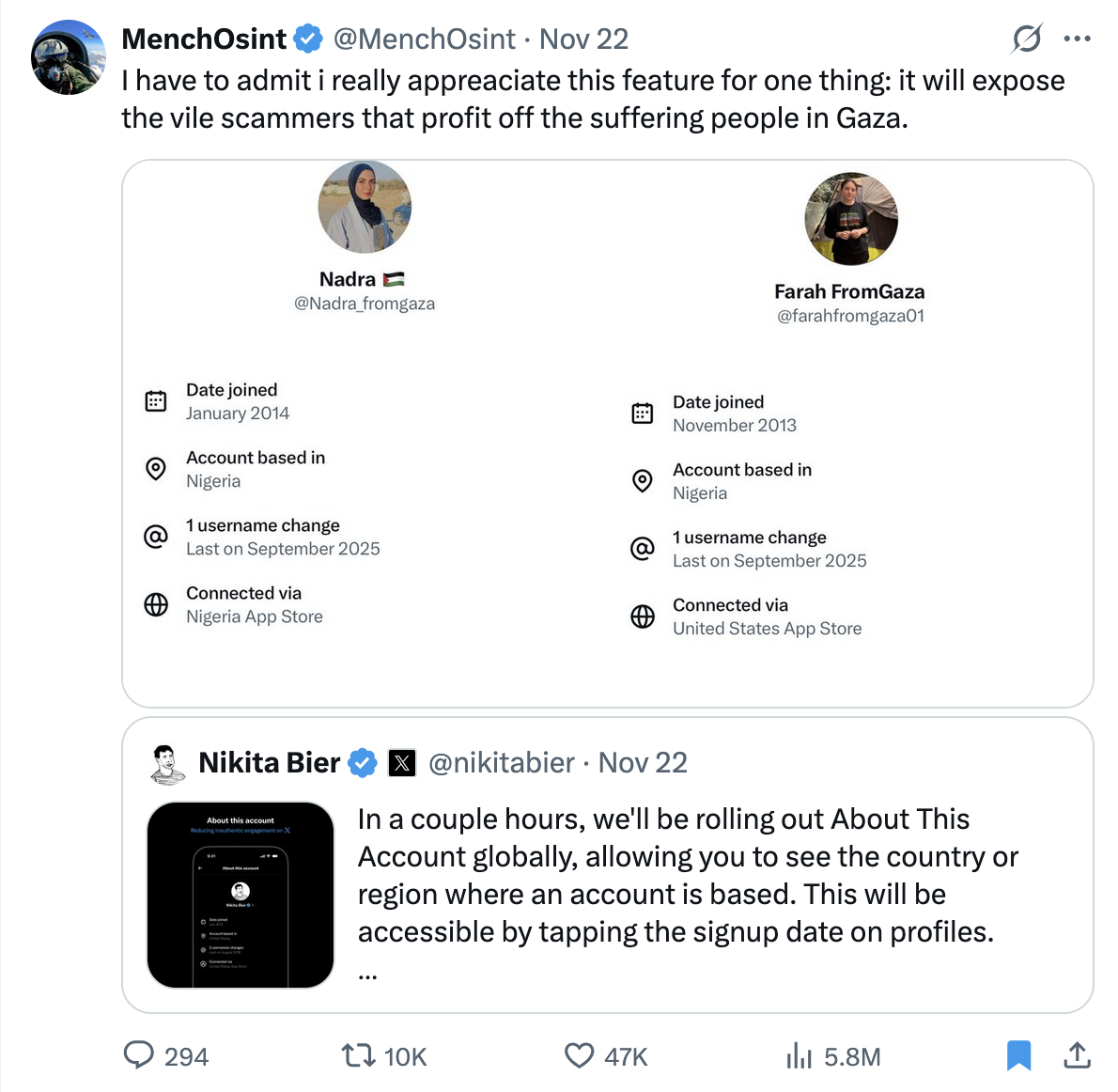Click Nikita Bier's verification badge
The width and height of the screenshot is (1118, 1092).
pyautogui.click(x=363, y=763)
